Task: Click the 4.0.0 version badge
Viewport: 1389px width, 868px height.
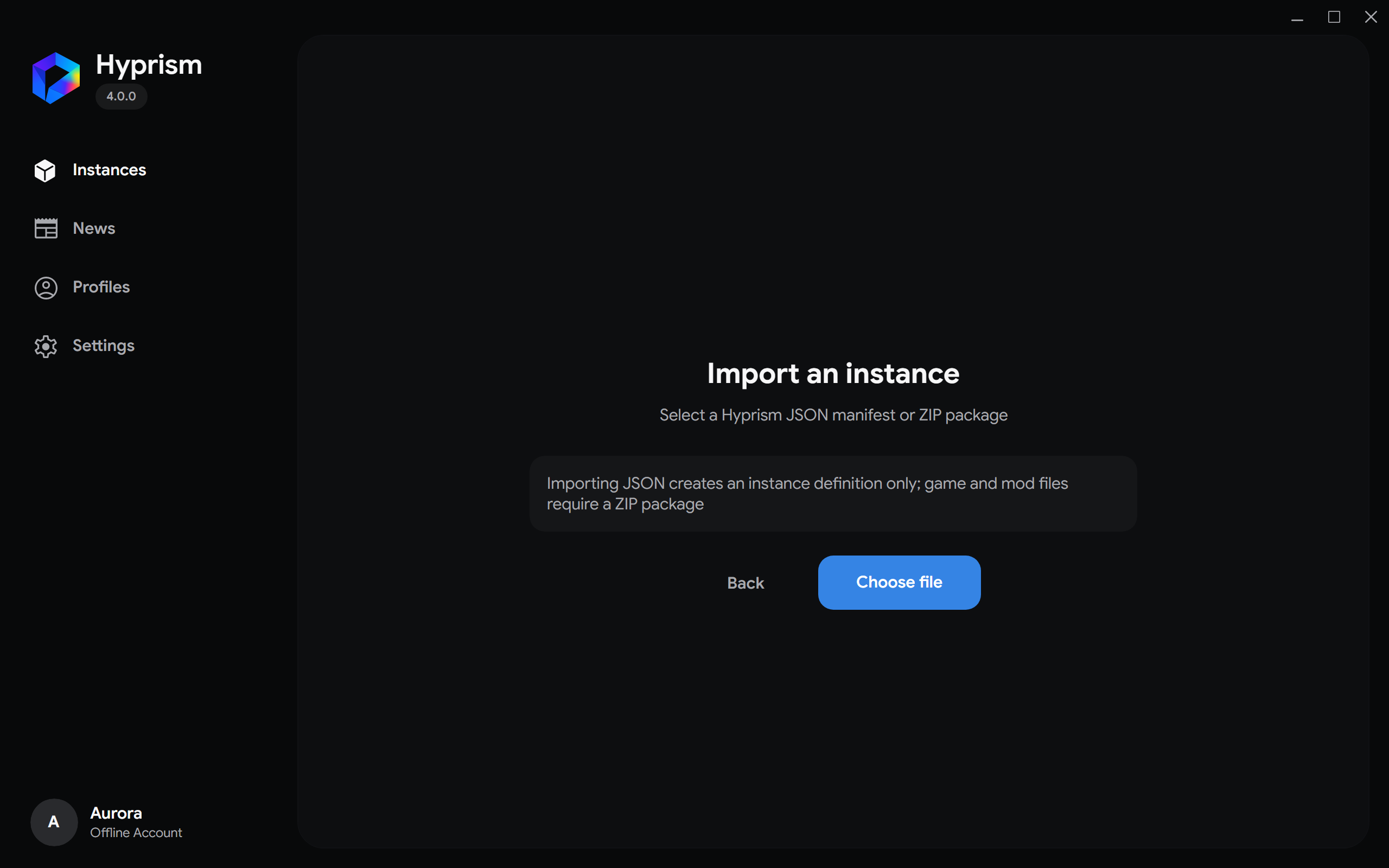Action: [121, 96]
